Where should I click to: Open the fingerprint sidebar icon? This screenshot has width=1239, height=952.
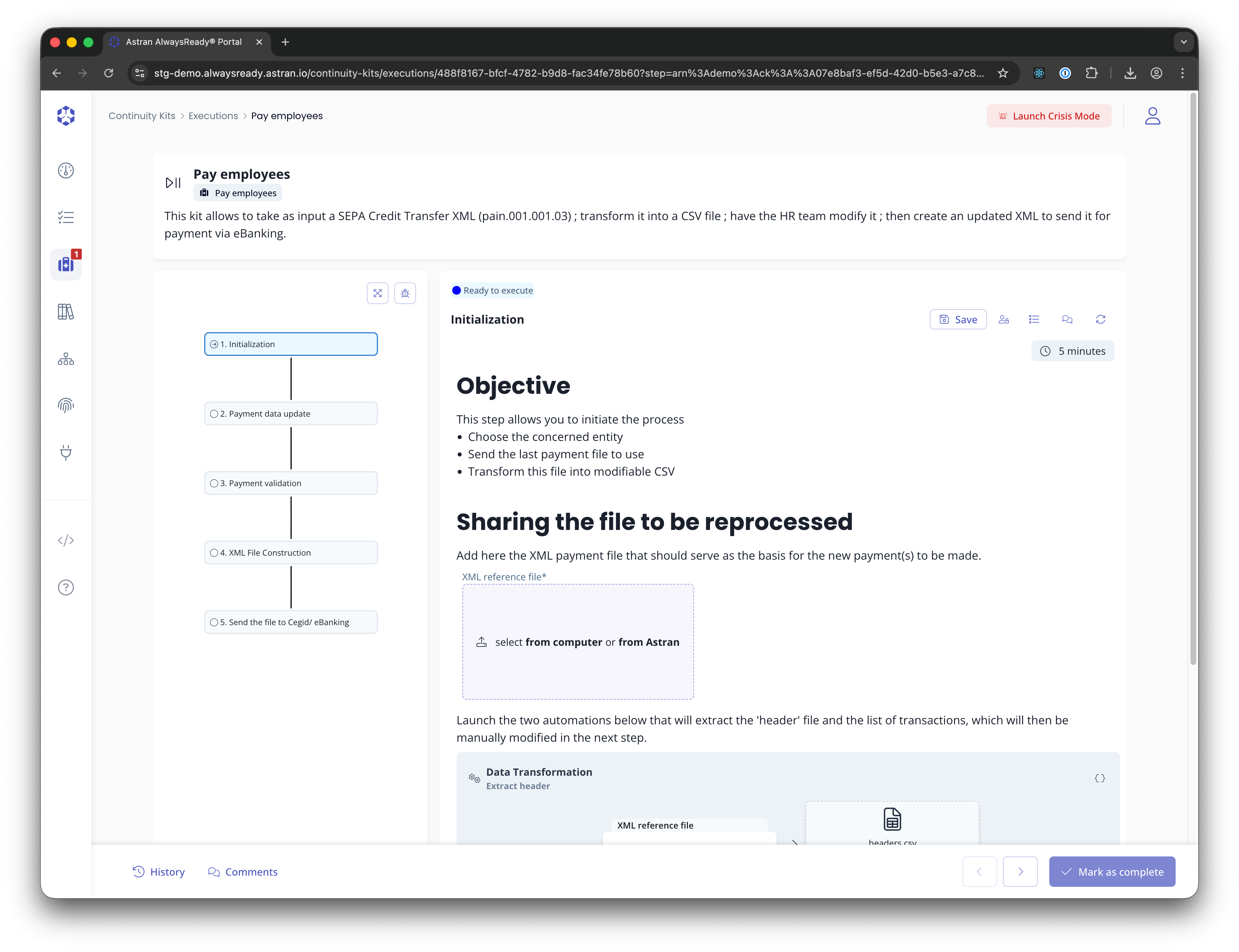[66, 405]
